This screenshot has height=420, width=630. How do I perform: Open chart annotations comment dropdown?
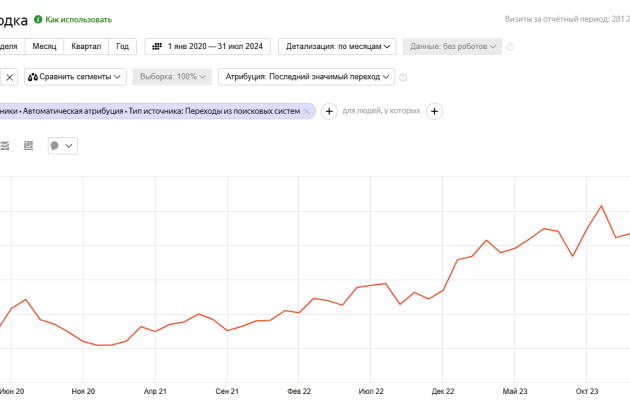(61, 146)
